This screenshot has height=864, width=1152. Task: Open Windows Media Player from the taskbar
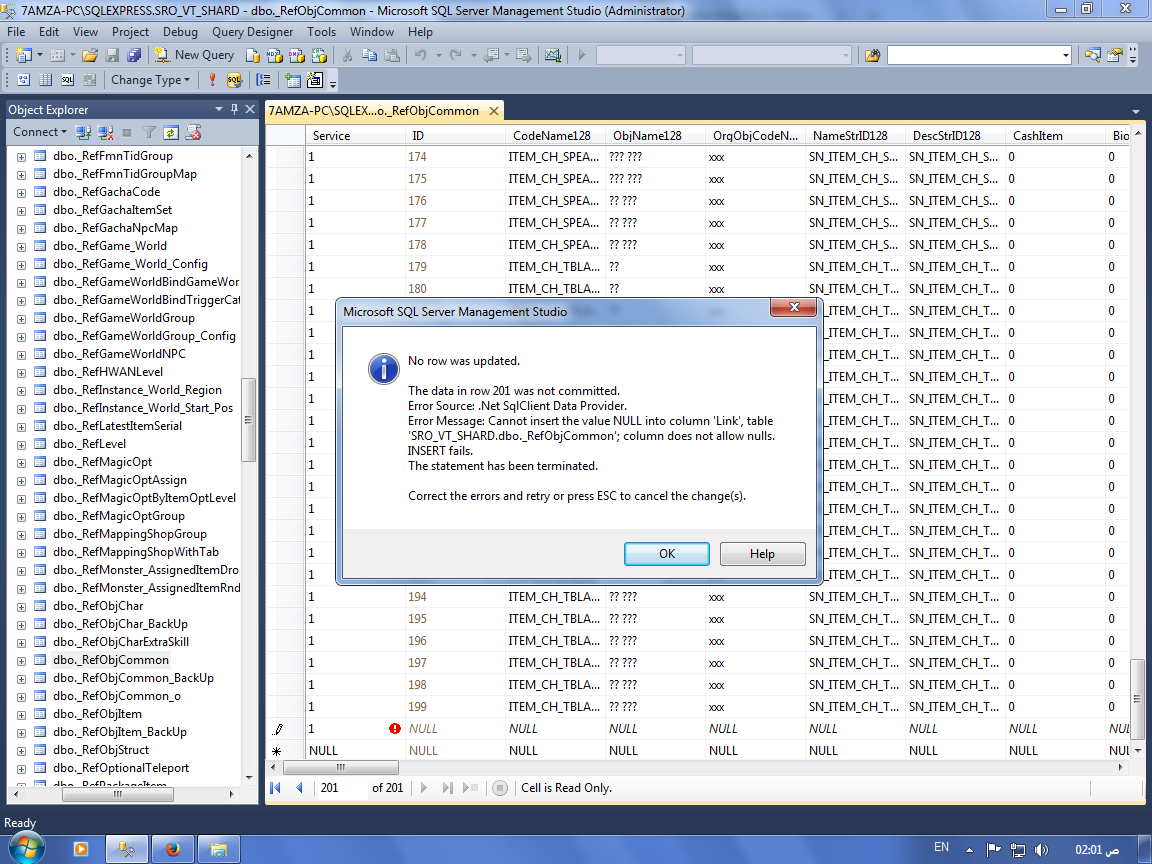81,849
